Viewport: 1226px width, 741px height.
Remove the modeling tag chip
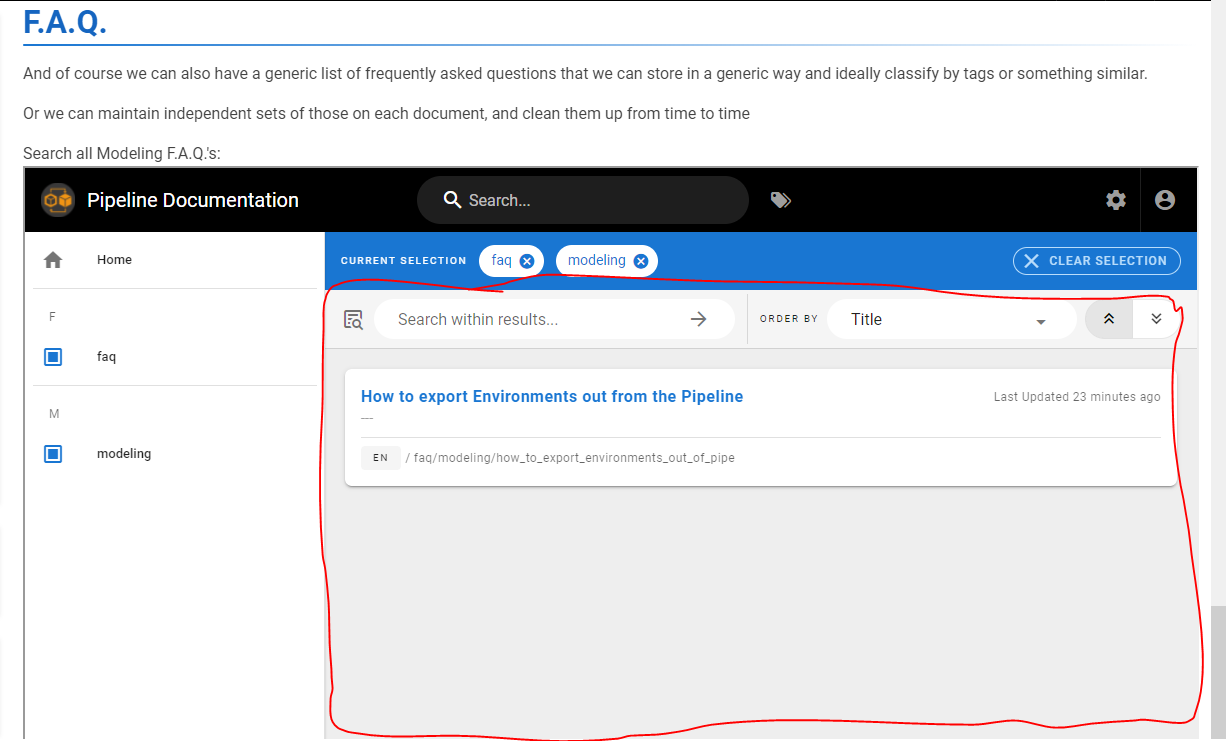pyautogui.click(x=641, y=261)
